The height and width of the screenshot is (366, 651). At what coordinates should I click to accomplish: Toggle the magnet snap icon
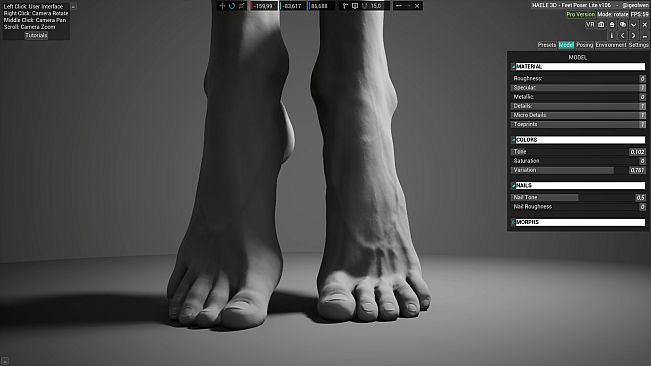coord(365,6)
